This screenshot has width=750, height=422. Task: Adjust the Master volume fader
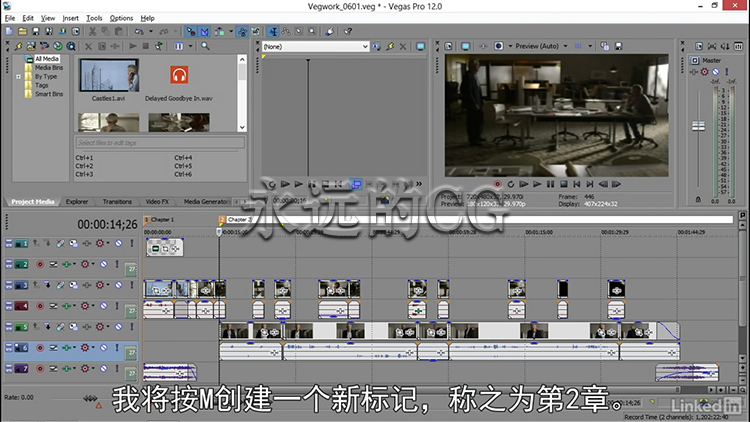pyautogui.click(x=698, y=126)
